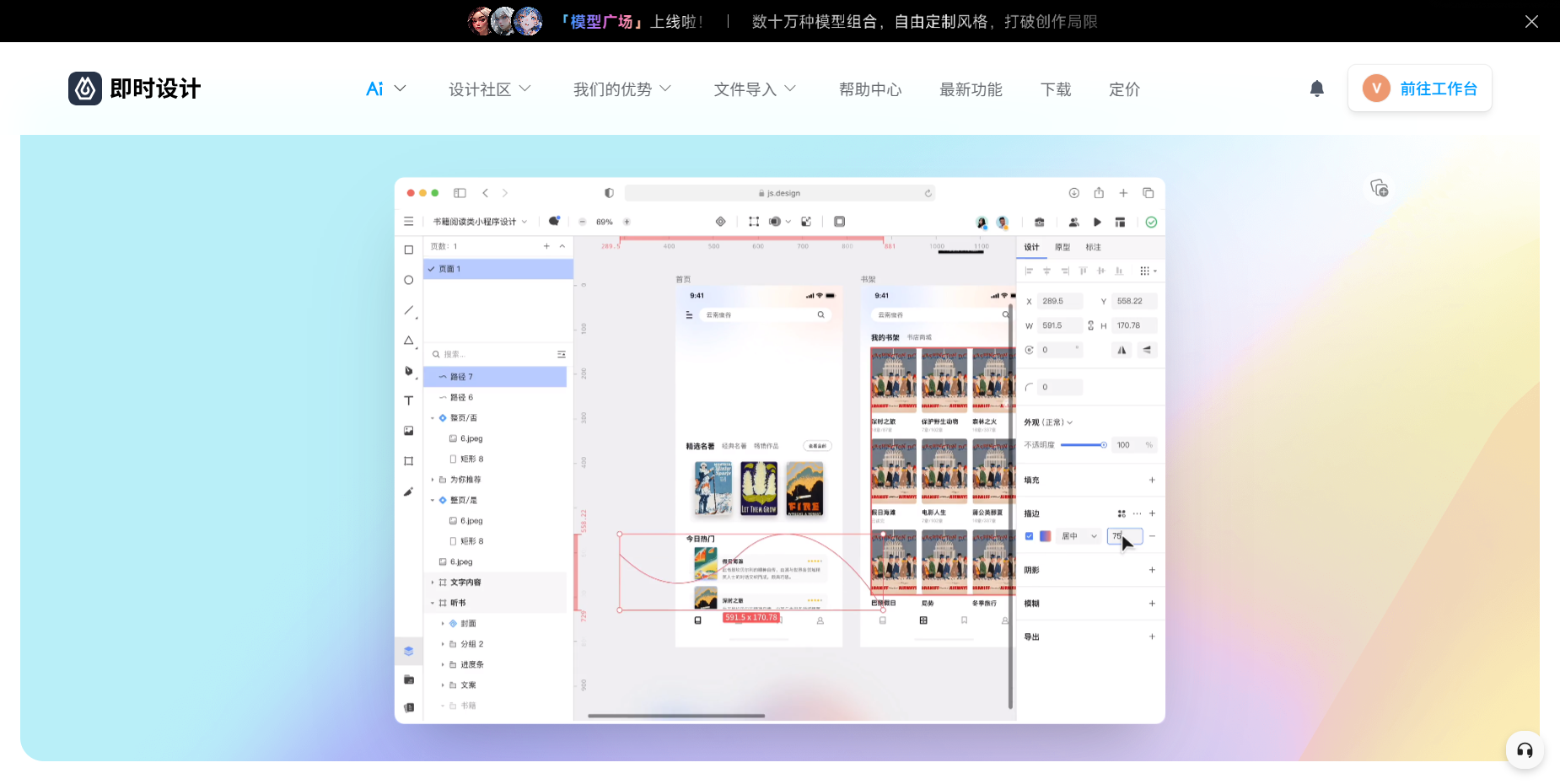1560x784 pixels.
Task: Click the Play prototype preview icon
Action: pos(1097,223)
